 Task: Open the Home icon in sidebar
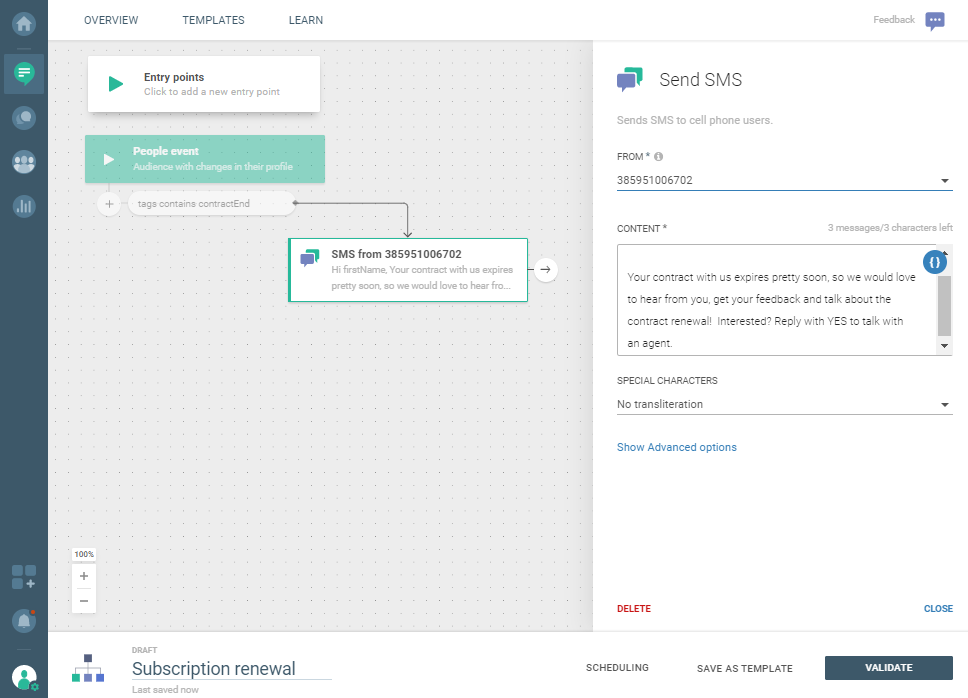[x=24, y=23]
